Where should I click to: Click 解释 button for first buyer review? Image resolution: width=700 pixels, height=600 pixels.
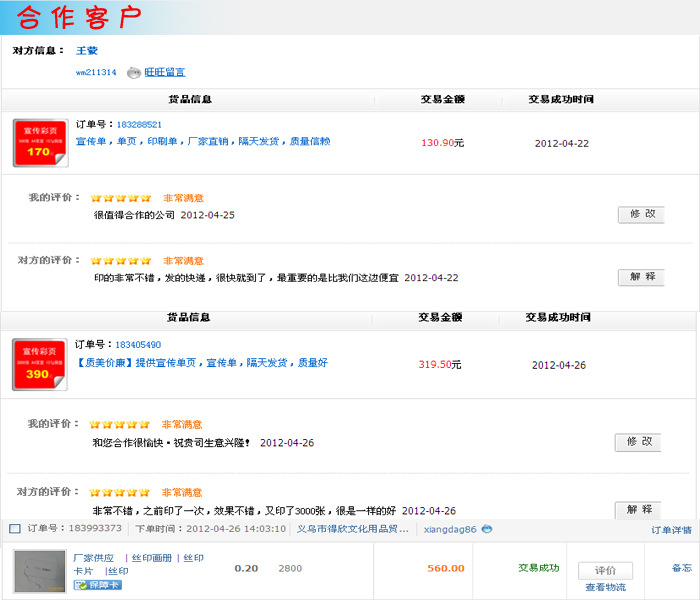(641, 277)
